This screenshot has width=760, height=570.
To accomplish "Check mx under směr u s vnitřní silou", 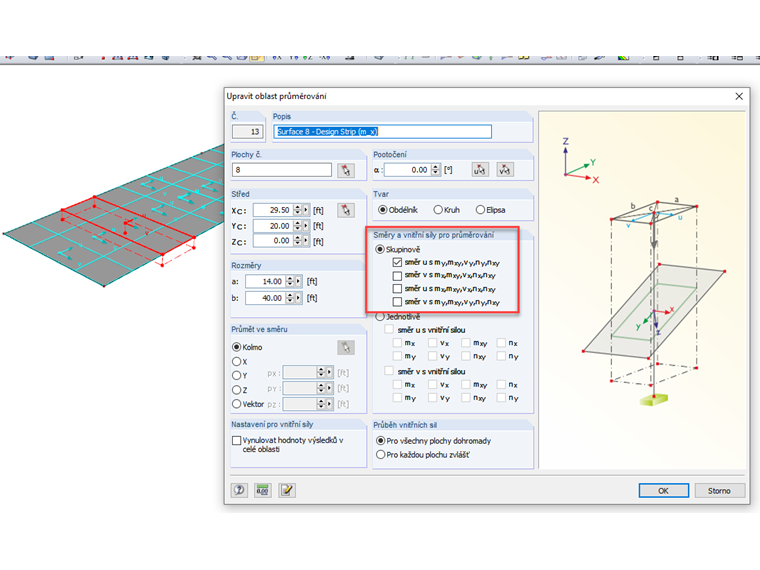I will tap(397, 343).
